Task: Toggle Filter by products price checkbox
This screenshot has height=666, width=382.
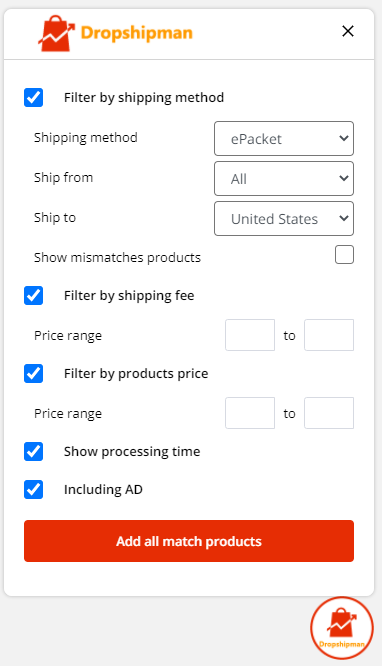Action: pyautogui.click(x=34, y=374)
